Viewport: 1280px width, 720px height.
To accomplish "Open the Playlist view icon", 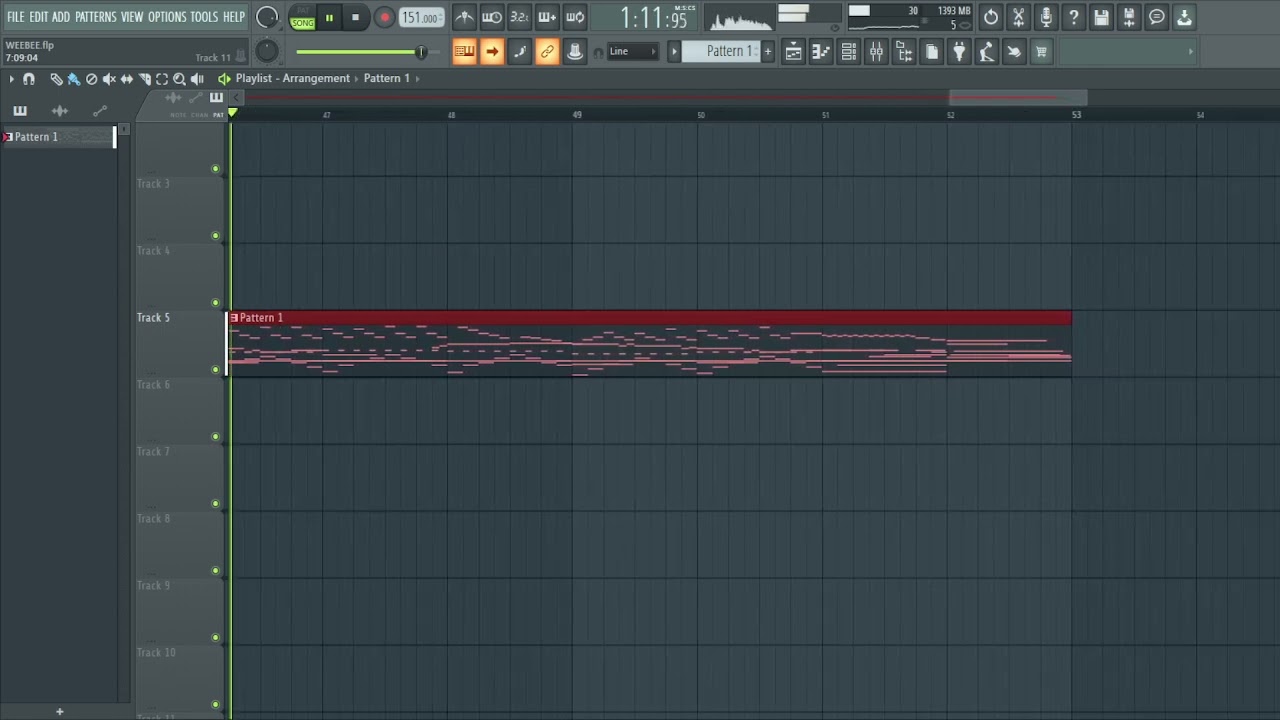I will [x=793, y=52].
